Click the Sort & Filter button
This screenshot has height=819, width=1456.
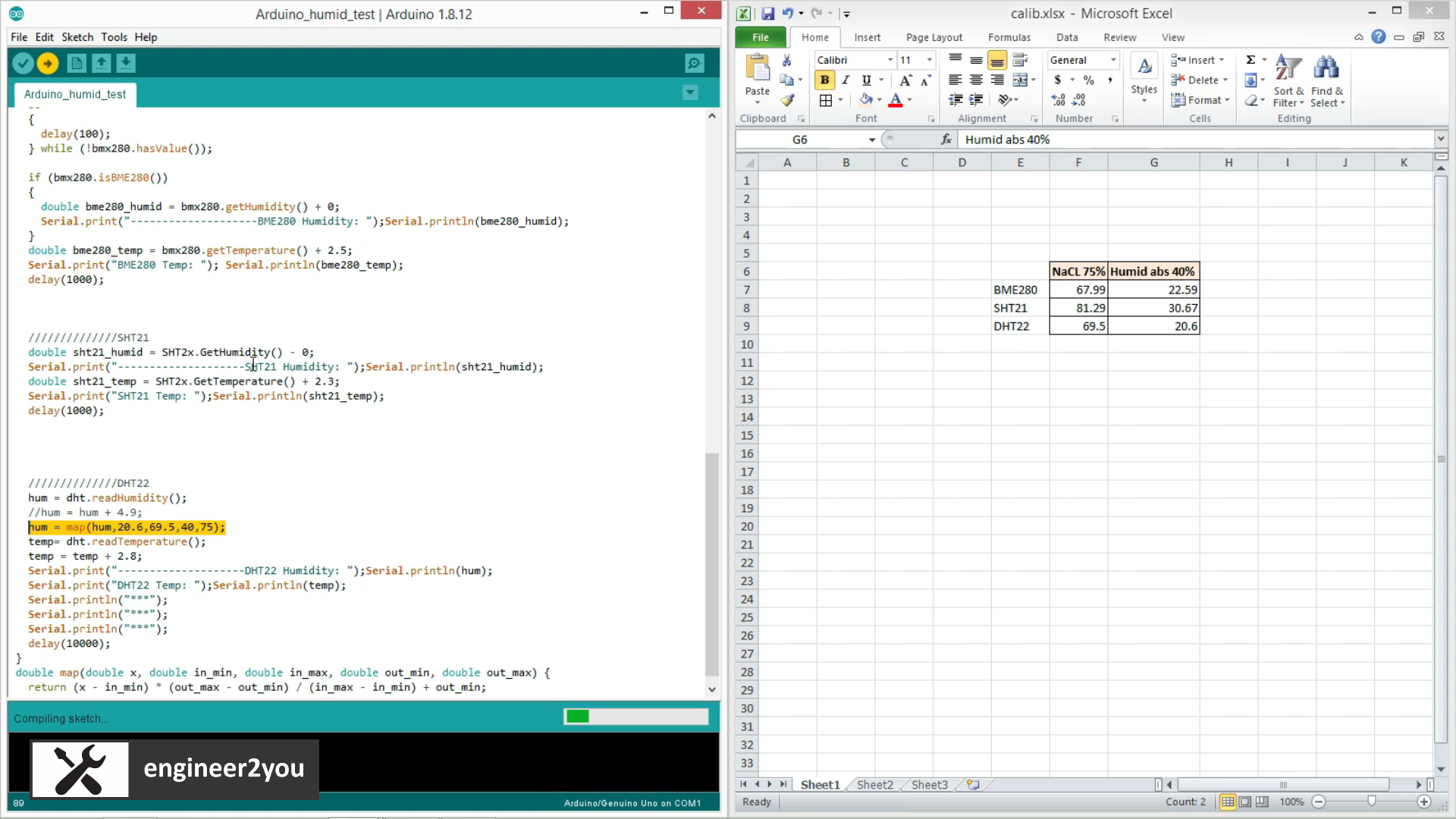tap(1288, 81)
